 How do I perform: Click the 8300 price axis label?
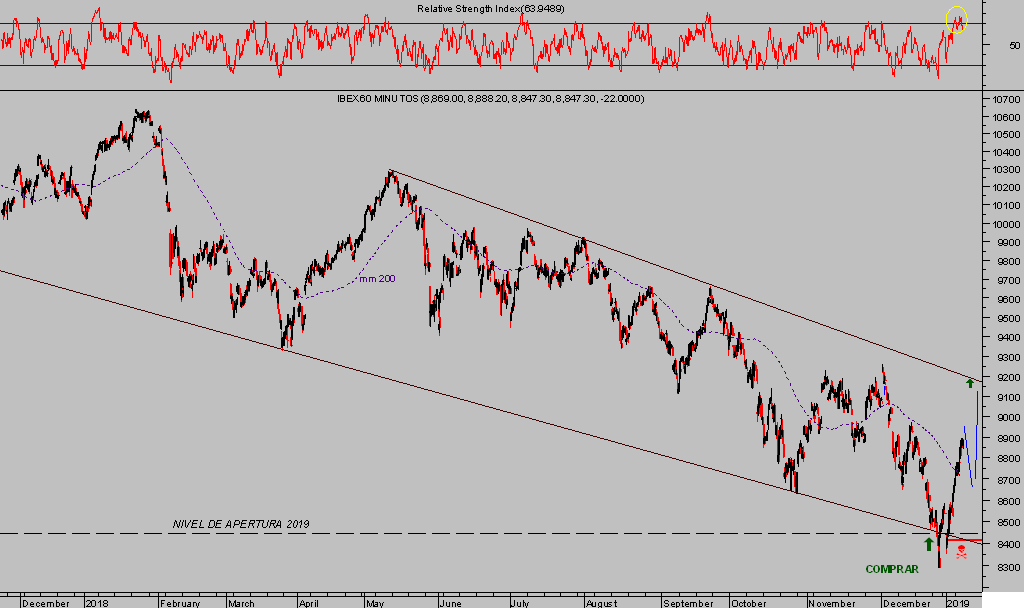tap(1008, 567)
